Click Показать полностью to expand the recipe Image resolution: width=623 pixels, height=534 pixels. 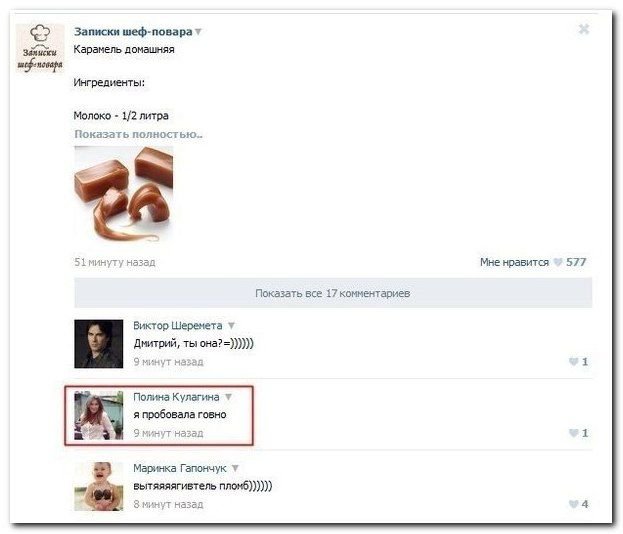138,134
